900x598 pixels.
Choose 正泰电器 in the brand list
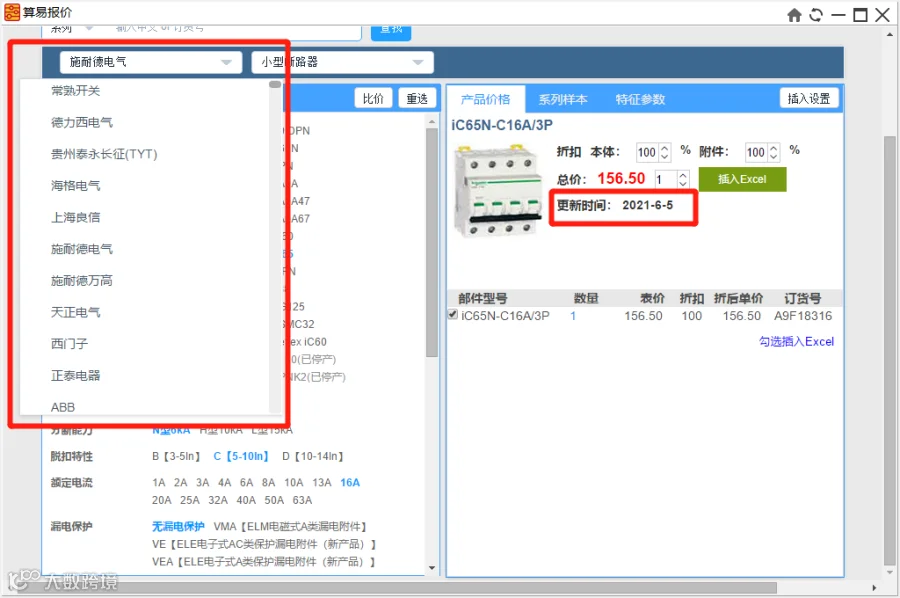click(75, 375)
